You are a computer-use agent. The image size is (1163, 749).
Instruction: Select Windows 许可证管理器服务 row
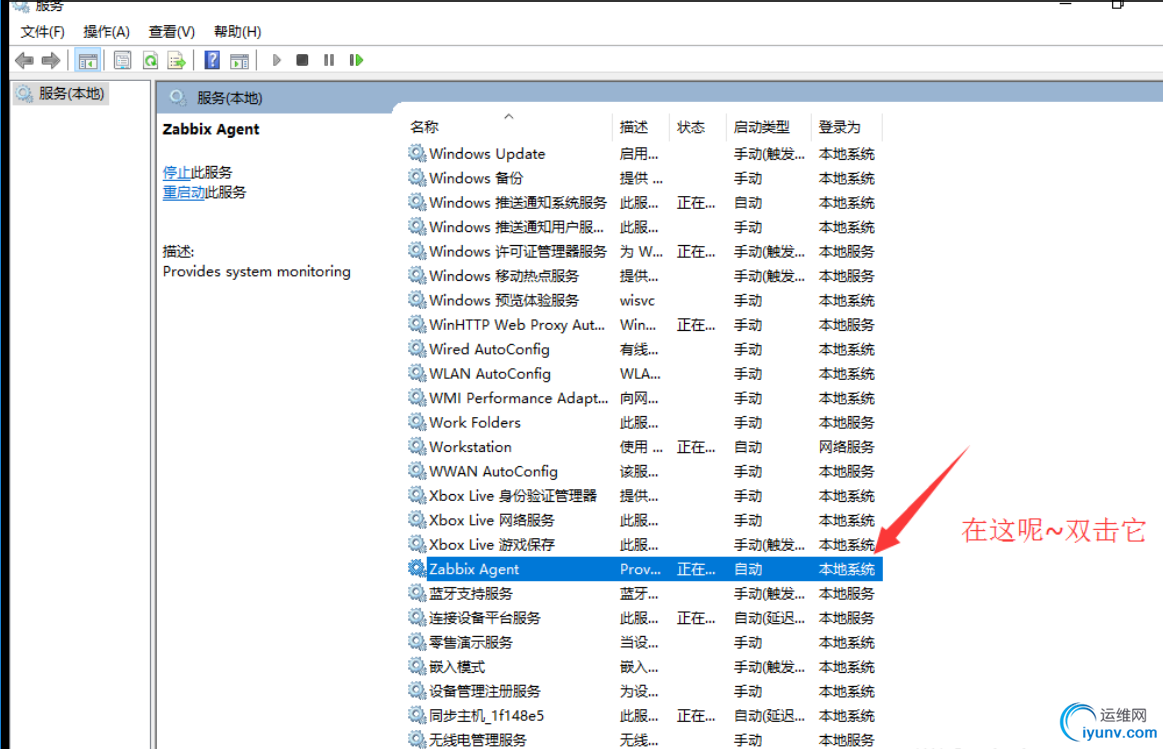click(x=644, y=251)
